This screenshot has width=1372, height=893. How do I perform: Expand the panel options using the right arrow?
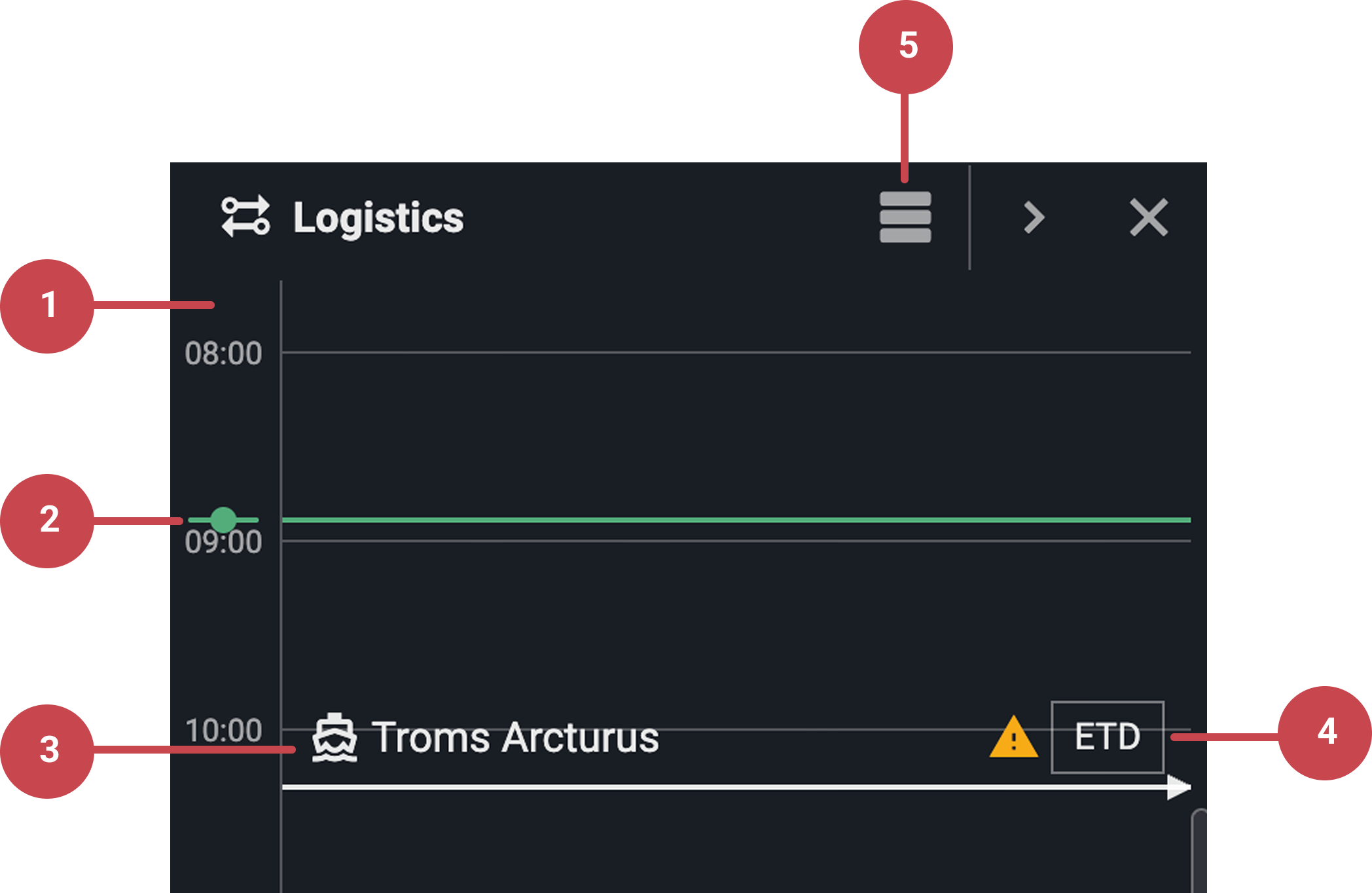(1033, 218)
